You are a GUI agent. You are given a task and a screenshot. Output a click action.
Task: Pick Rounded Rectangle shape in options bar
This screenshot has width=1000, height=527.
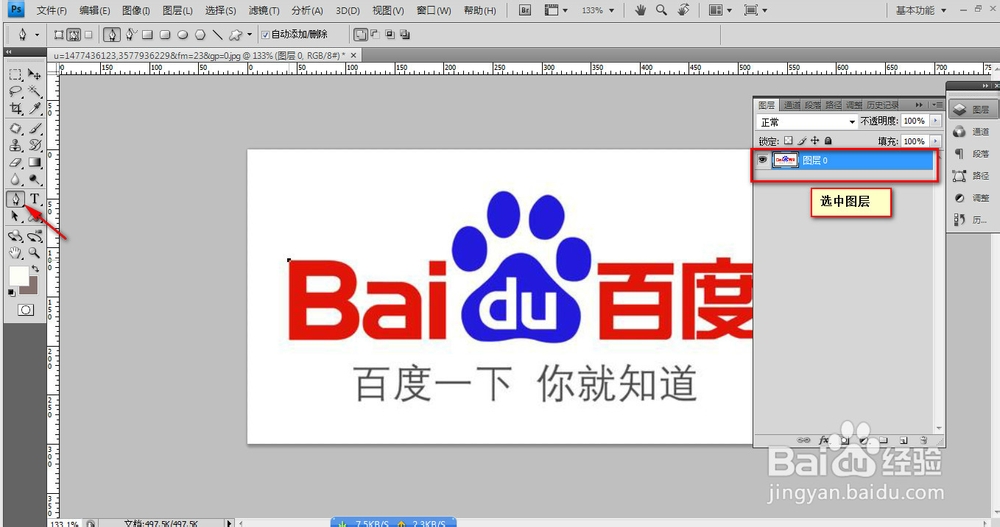pyautogui.click(x=165, y=34)
